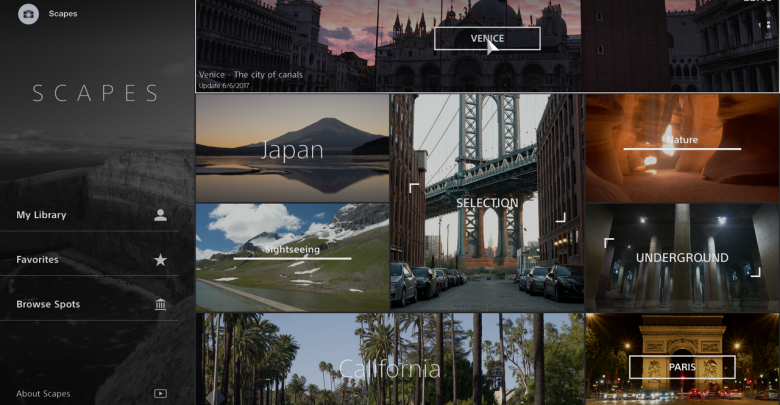The image size is (780, 405).
Task: Open the Japan category tile
Action: (292, 150)
